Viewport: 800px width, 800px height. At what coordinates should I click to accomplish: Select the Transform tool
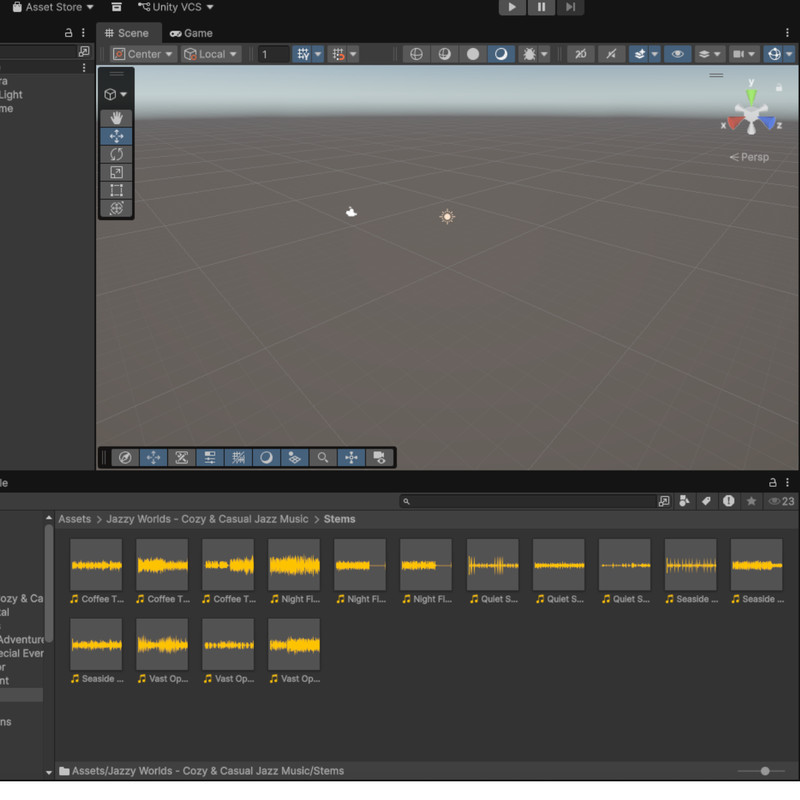point(116,208)
